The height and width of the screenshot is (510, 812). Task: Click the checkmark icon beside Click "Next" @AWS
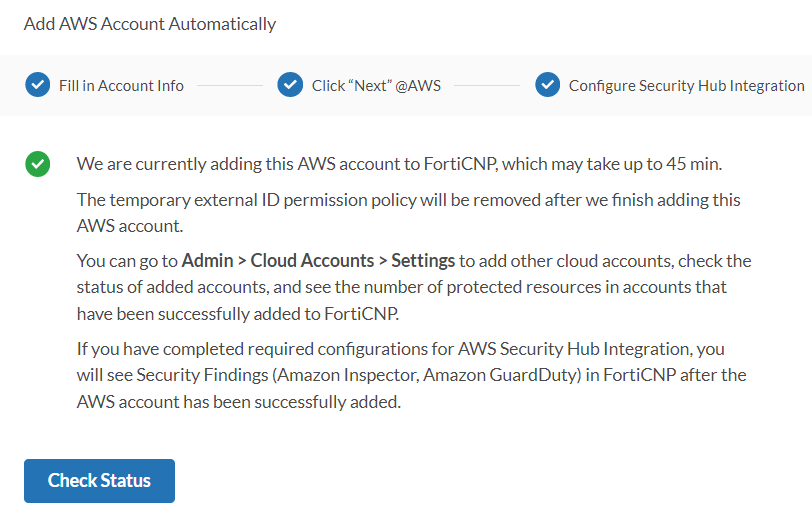[290, 85]
